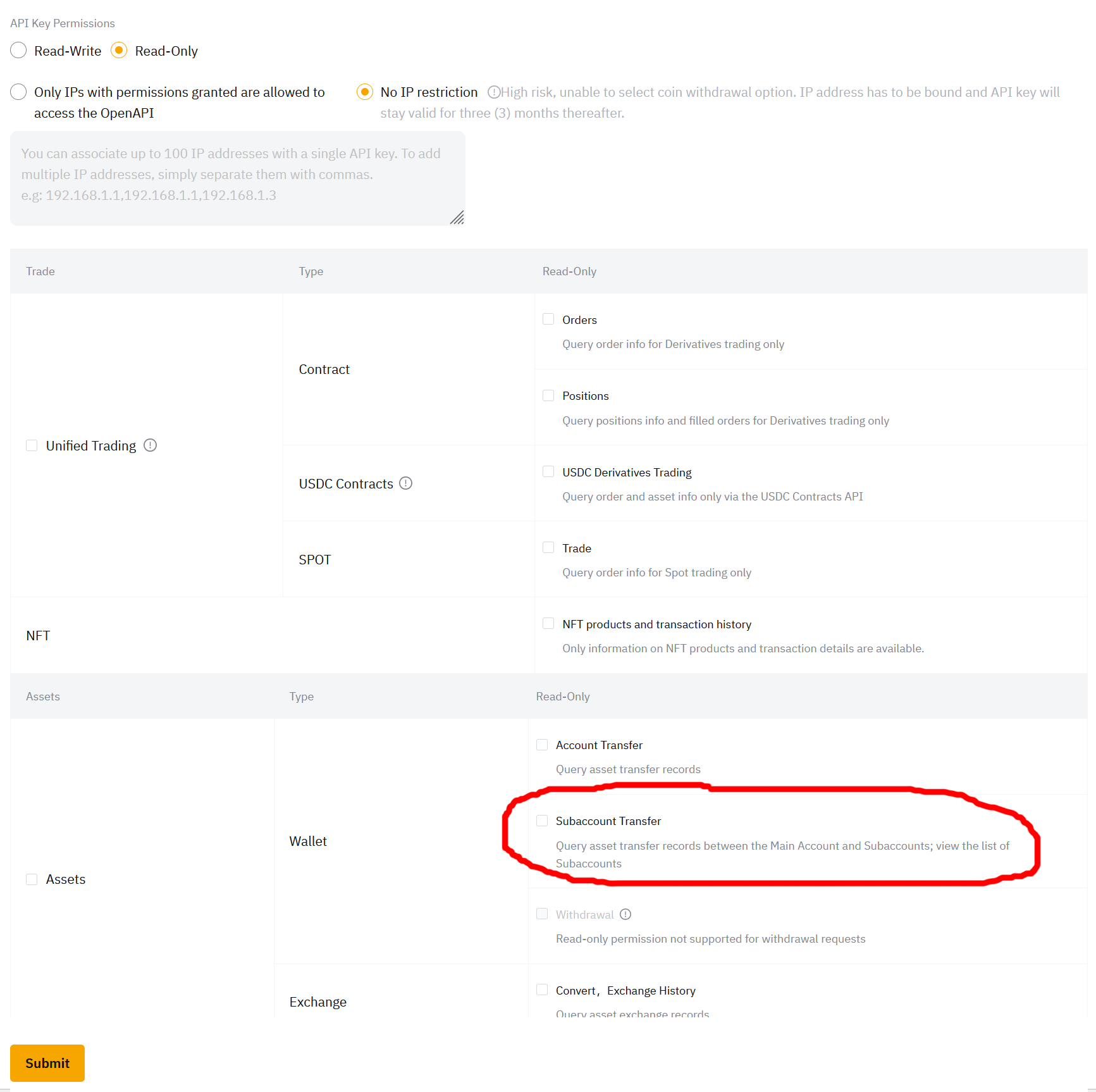Enable the SPOT Trade checkbox

(x=548, y=548)
